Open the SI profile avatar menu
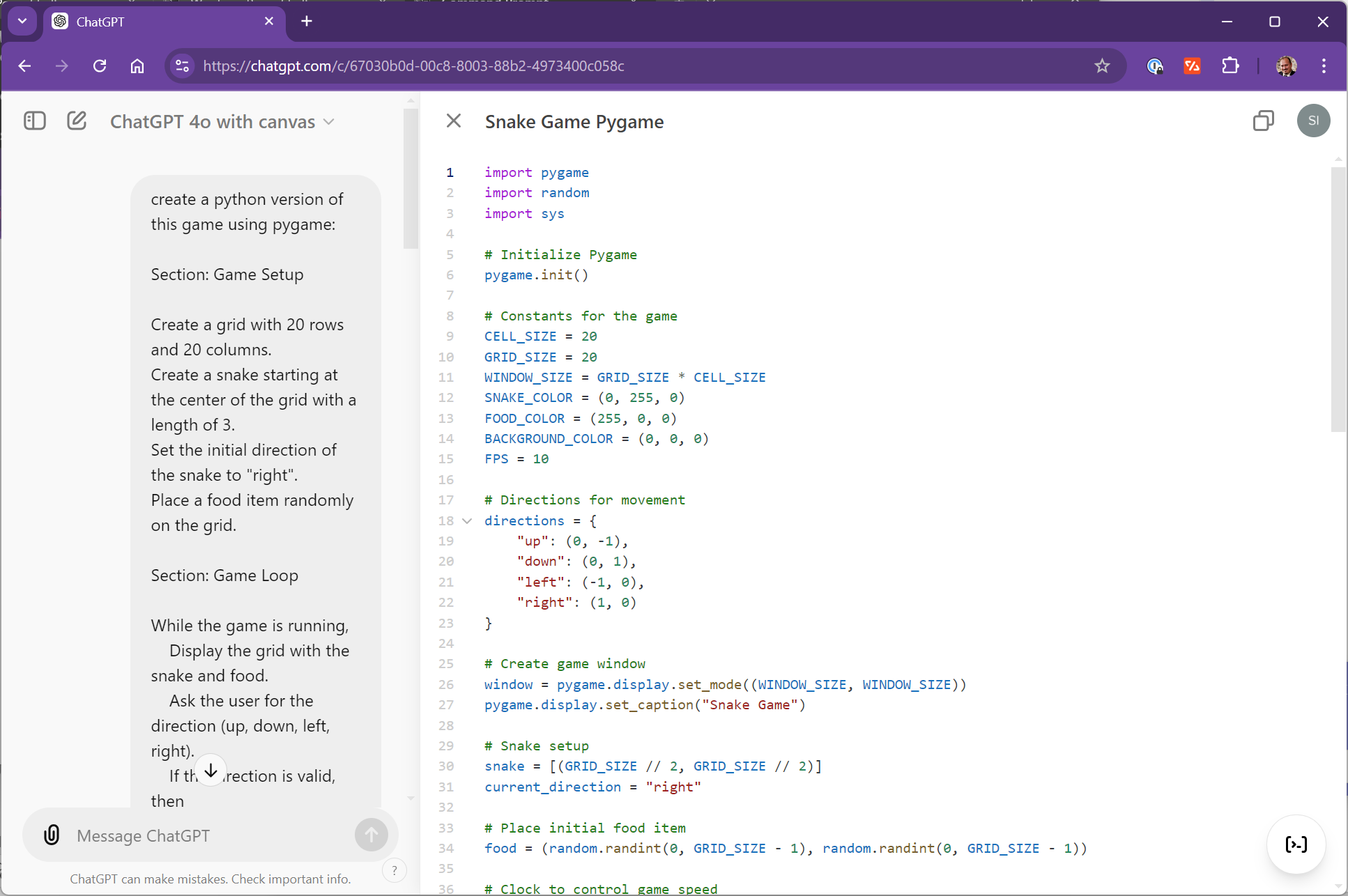 tap(1313, 121)
